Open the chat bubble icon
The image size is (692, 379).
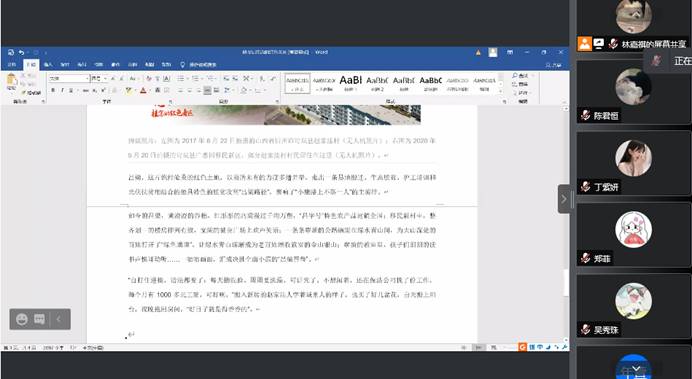pyautogui.click(x=40, y=319)
